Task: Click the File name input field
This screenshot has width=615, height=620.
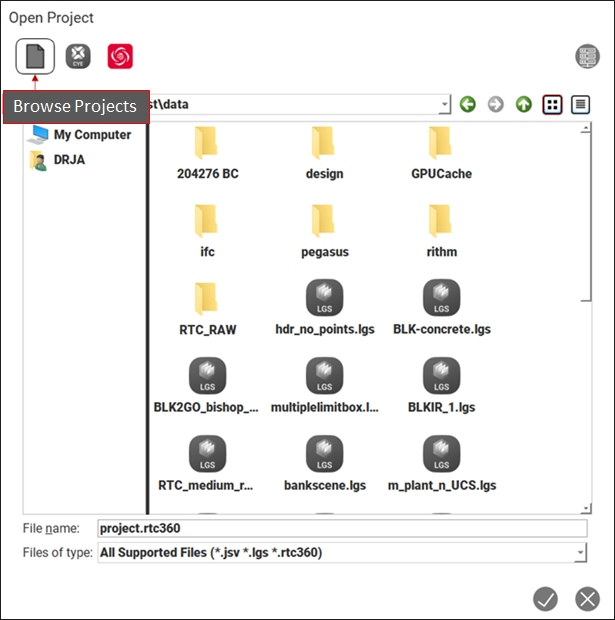Action: 340,529
